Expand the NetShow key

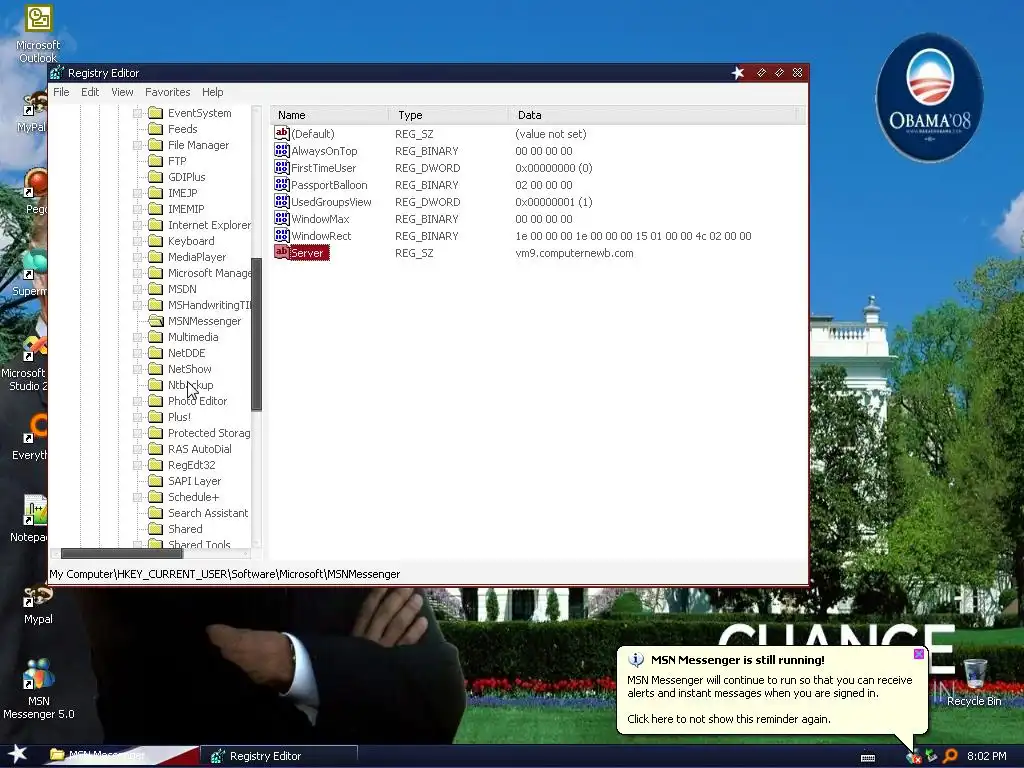pos(138,369)
